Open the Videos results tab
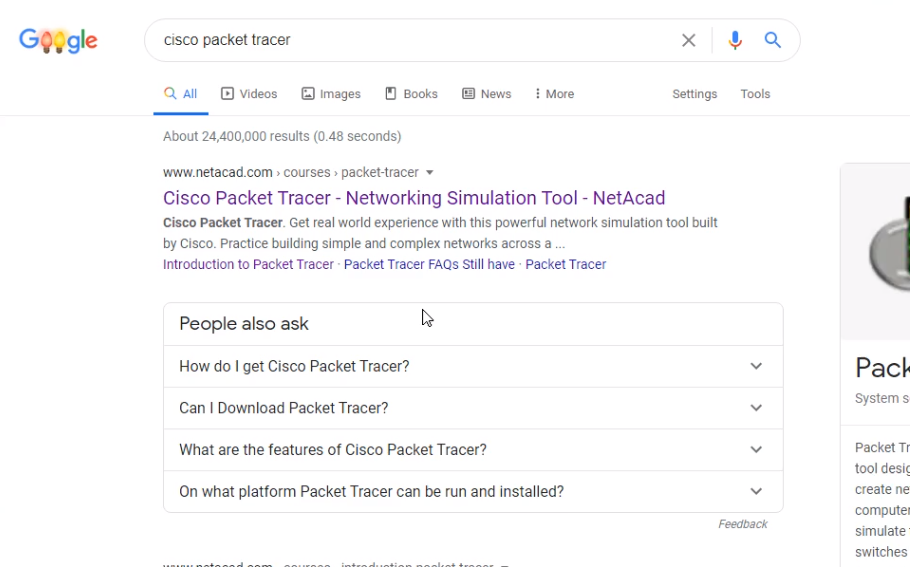The height and width of the screenshot is (567, 910). click(249, 94)
